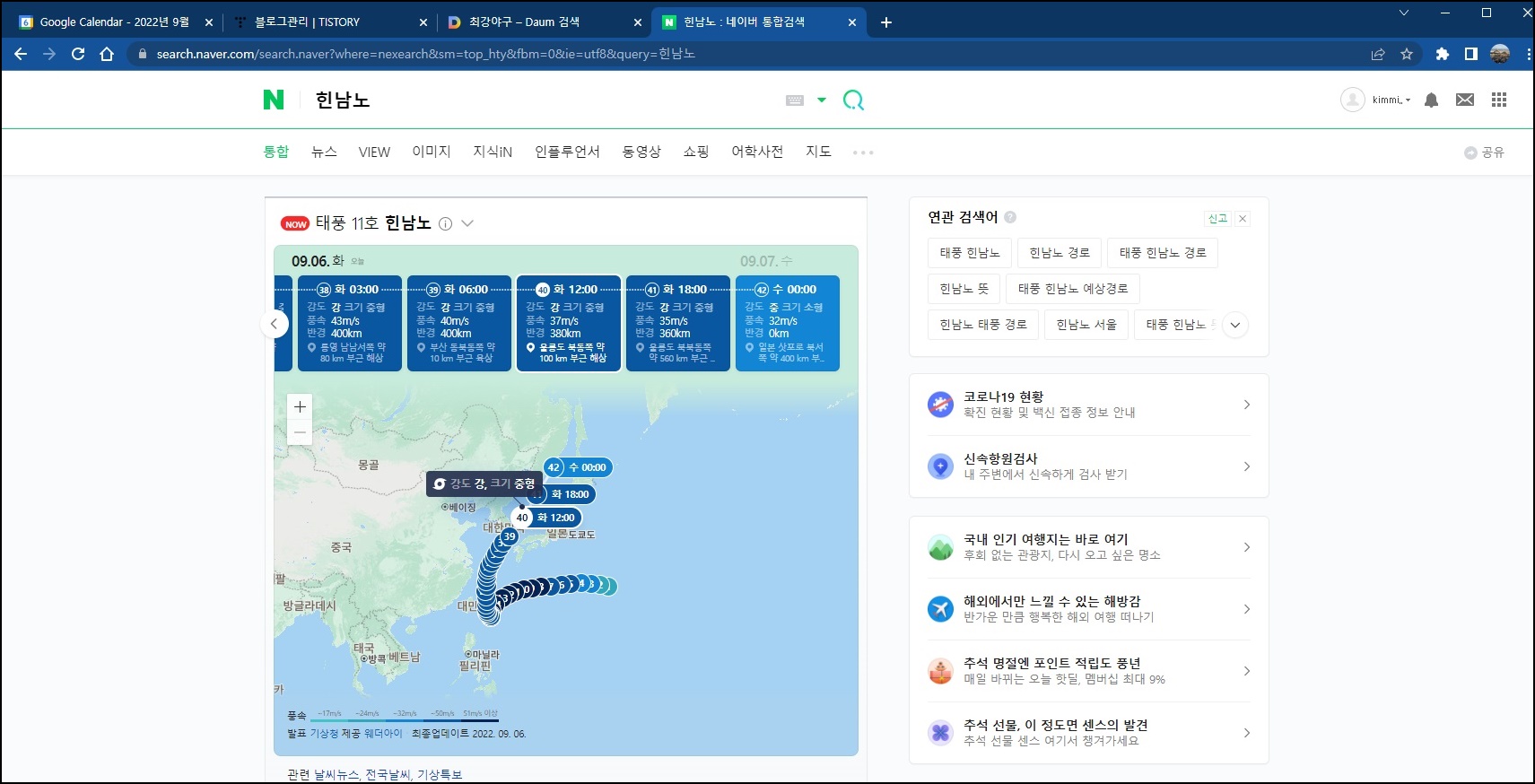Select the 수 00:00 forecast card
This screenshot has width=1535, height=784.
coord(788,323)
